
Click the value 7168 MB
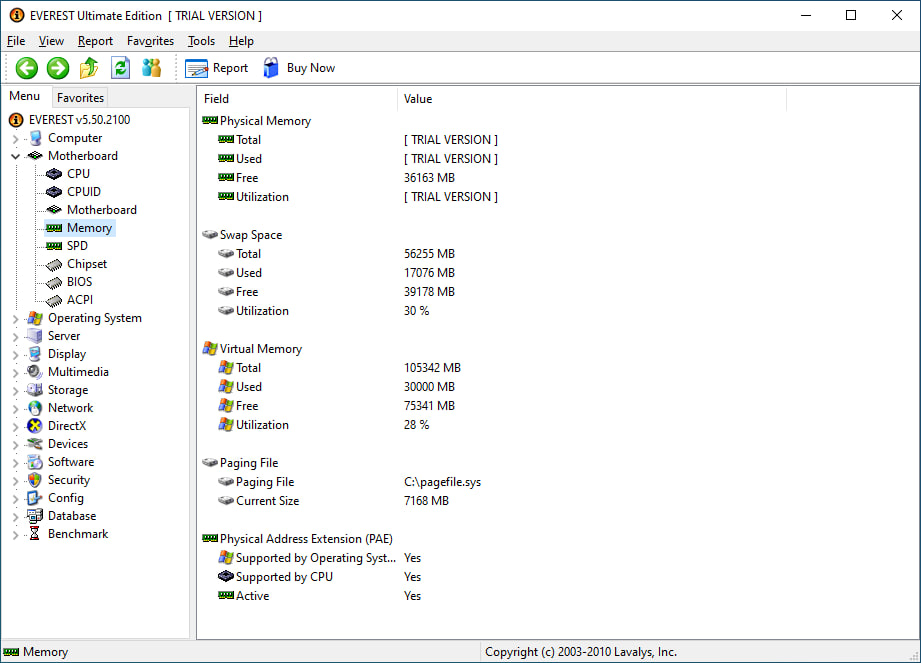426,501
